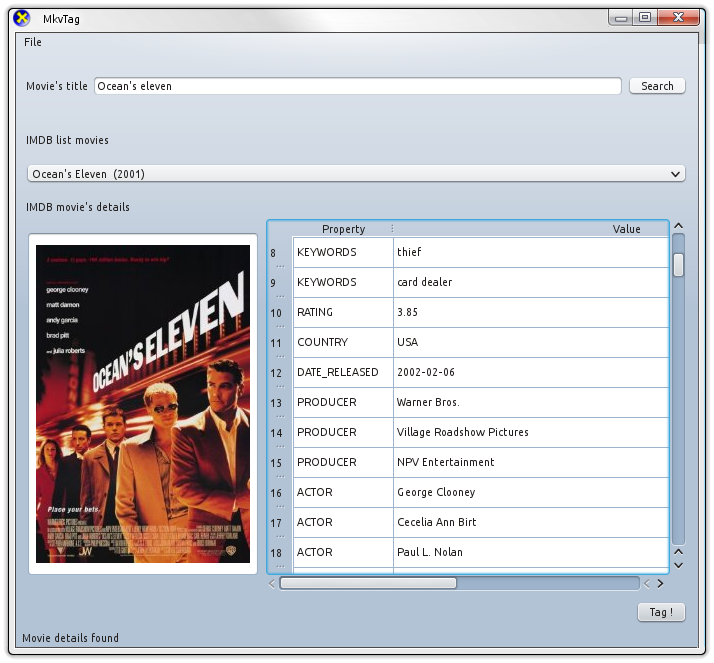Click row header number 8

(280, 253)
